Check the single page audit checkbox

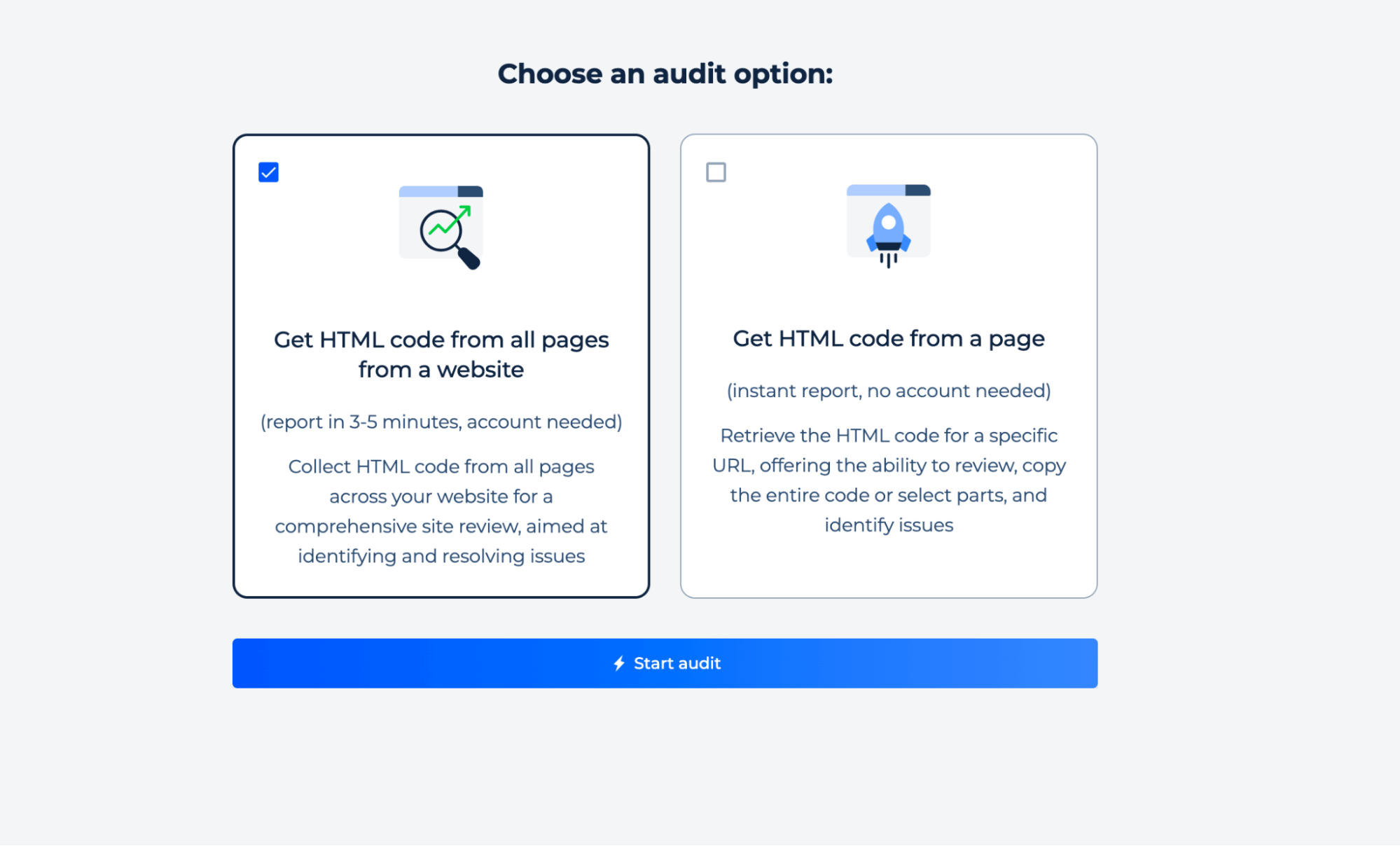pos(716,172)
